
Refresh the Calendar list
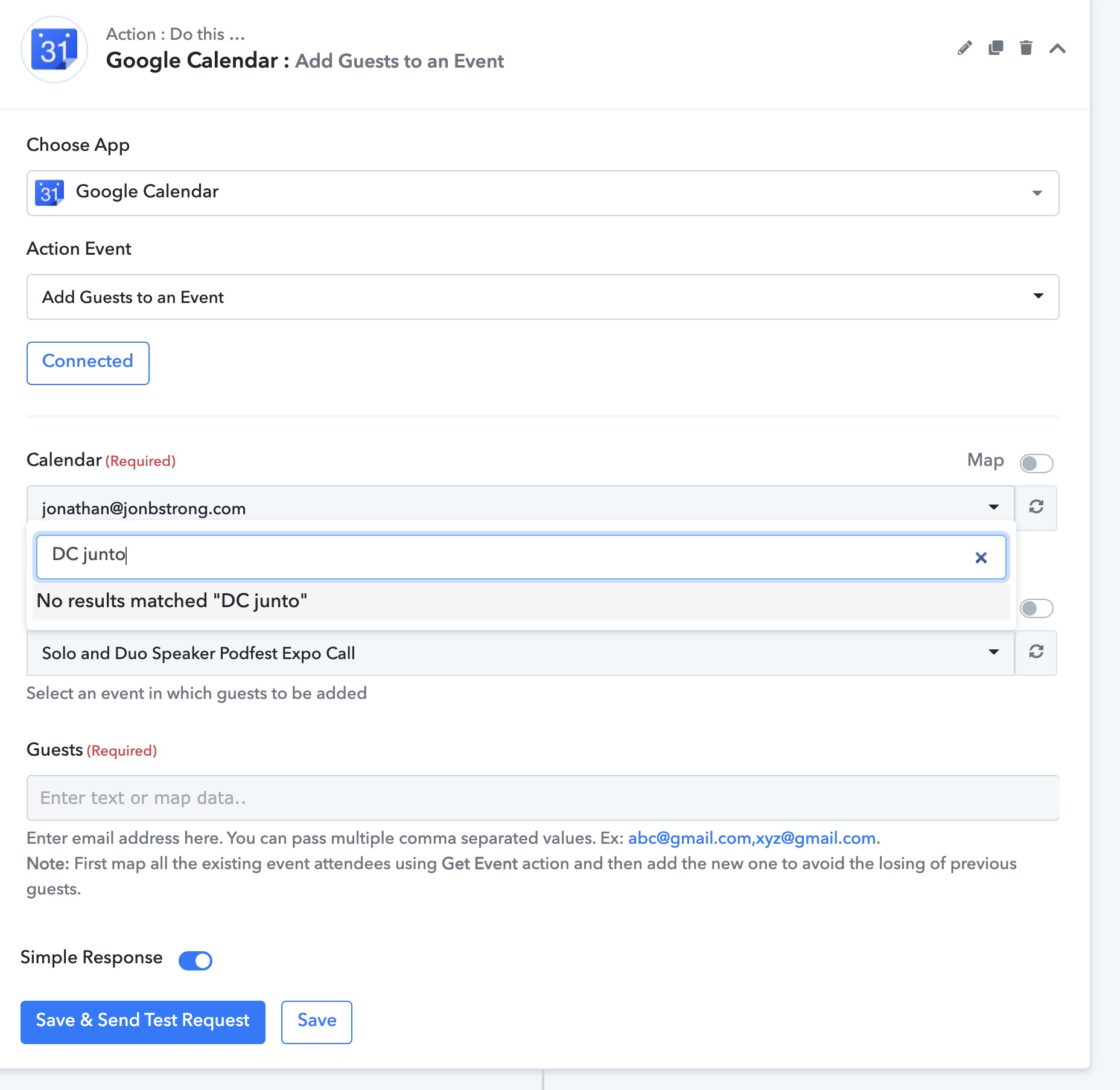click(x=1036, y=507)
